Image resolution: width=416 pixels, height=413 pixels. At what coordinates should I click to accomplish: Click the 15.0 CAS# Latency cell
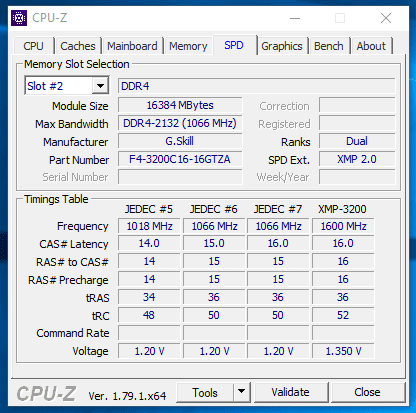214,243
